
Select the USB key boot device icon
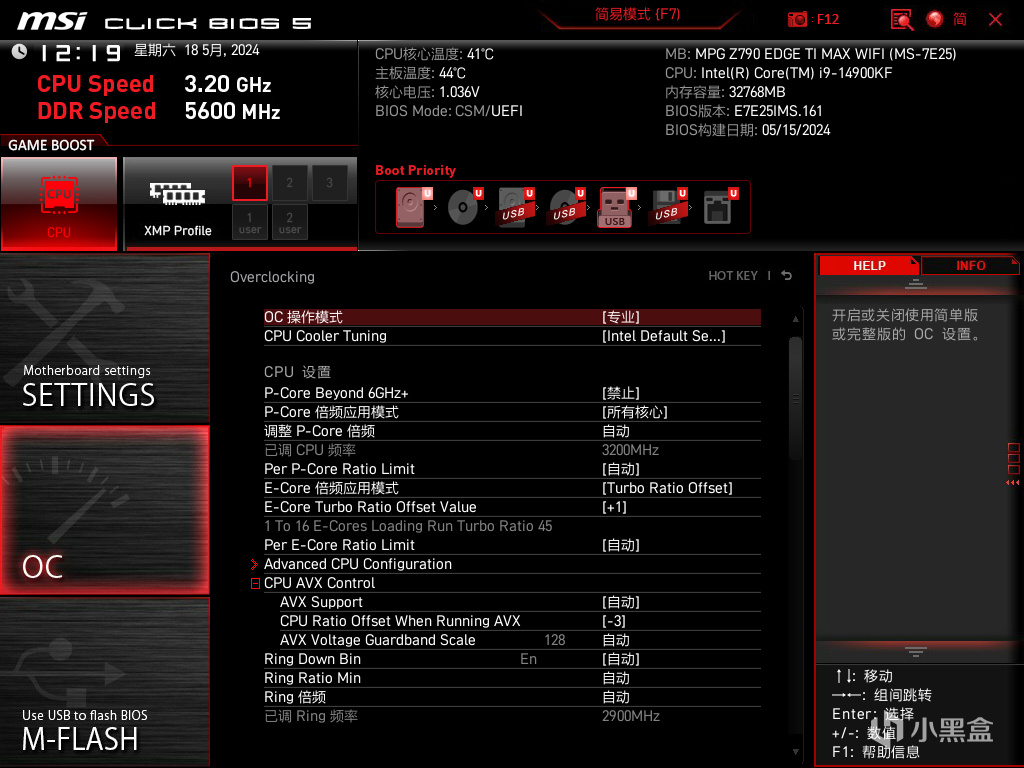coord(616,207)
